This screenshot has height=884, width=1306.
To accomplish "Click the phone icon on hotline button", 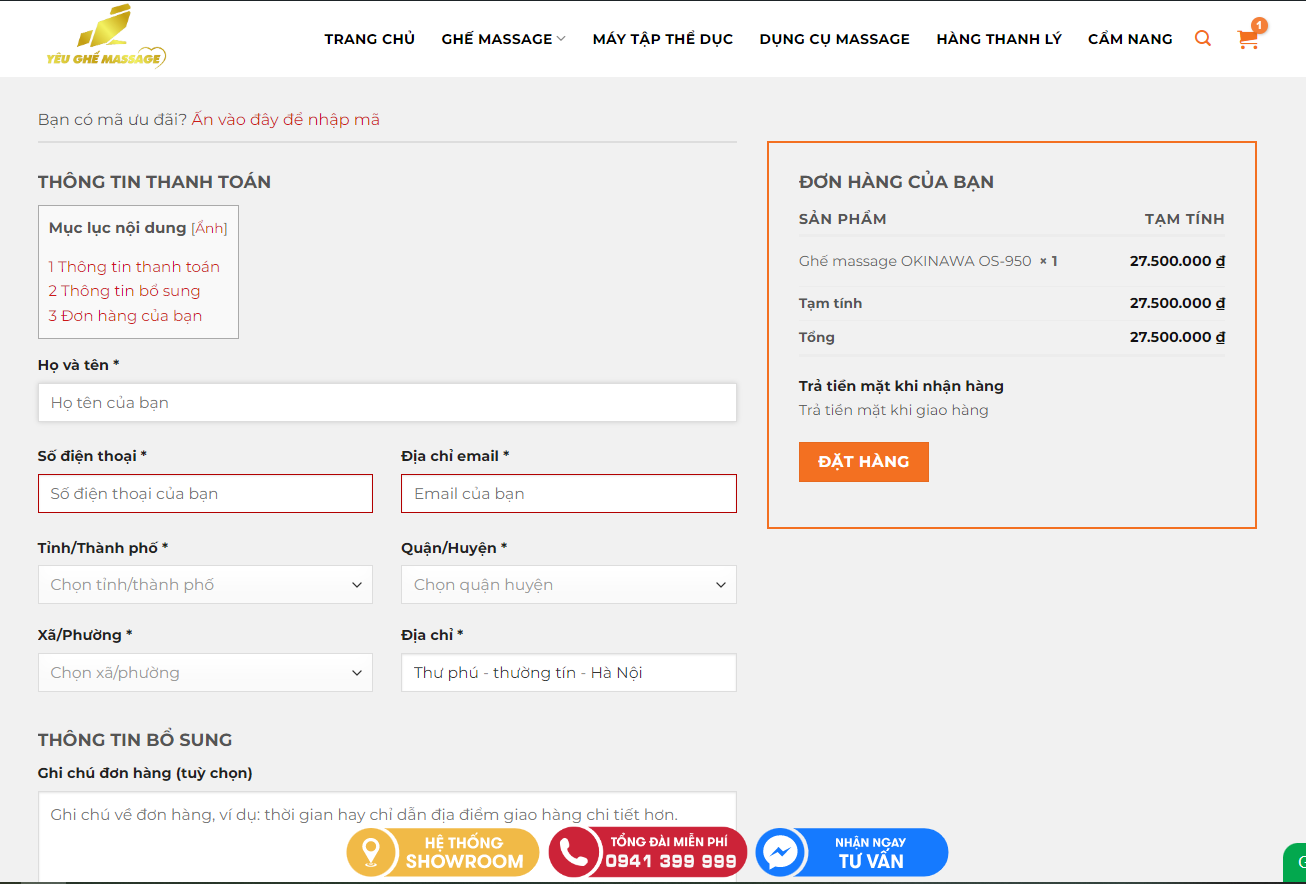I will pos(572,852).
